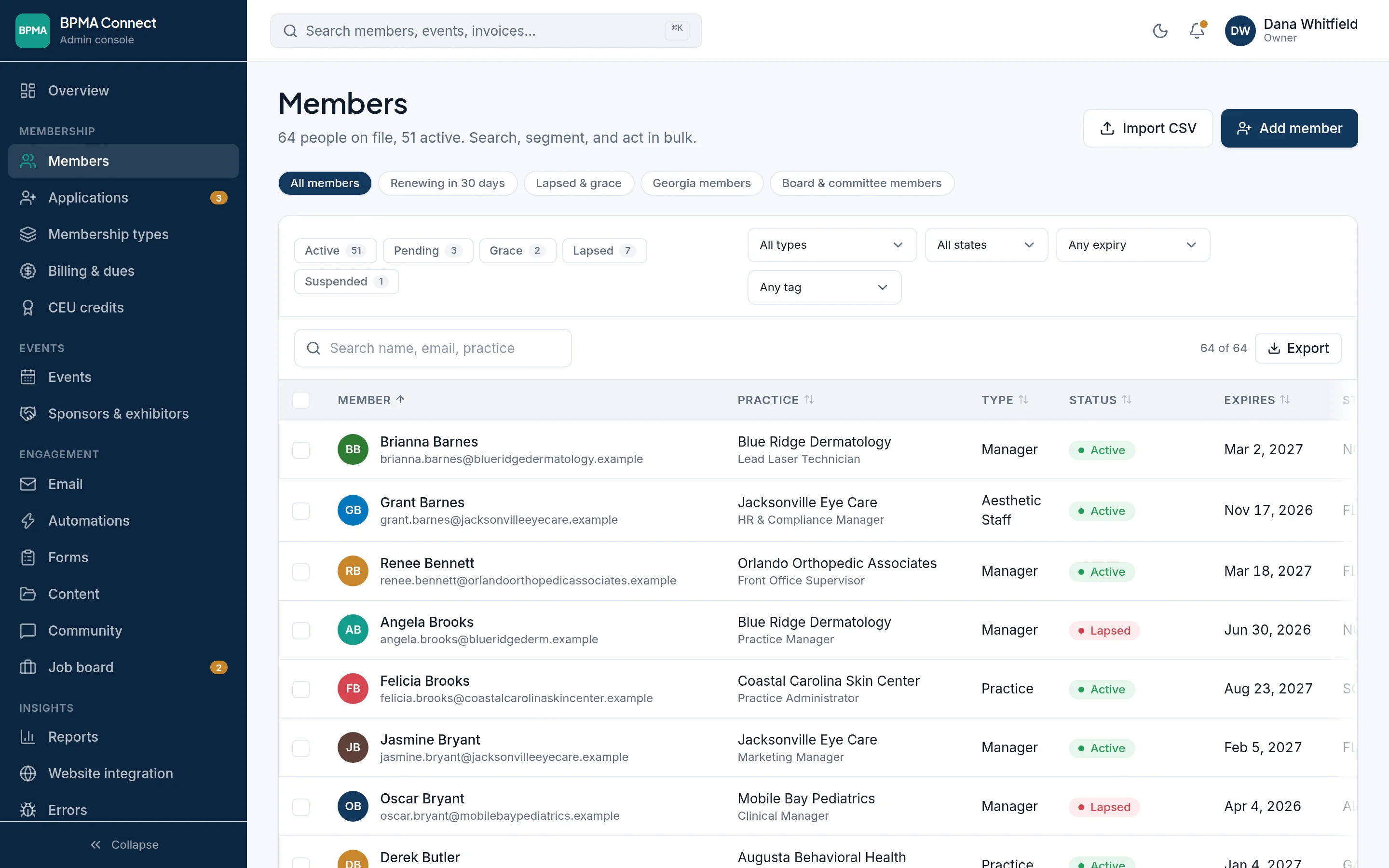The height and width of the screenshot is (868, 1389).
Task: Filter by Active status chip
Action: click(335, 251)
